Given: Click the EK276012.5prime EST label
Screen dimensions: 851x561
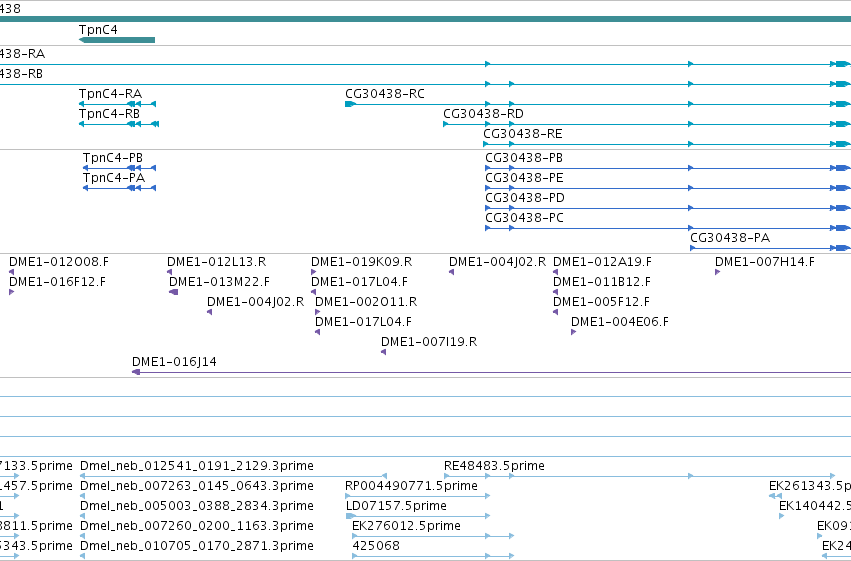Looking at the screenshot, I should pyautogui.click(x=406, y=526).
